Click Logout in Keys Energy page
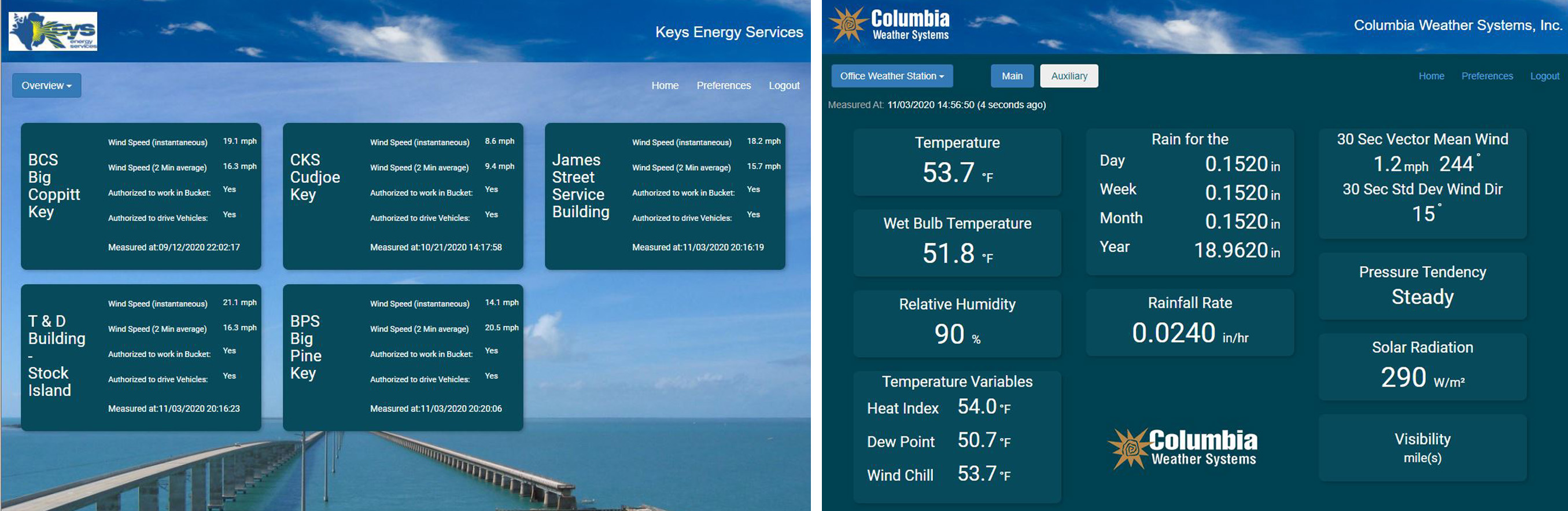Image resolution: width=1568 pixels, height=511 pixels. tap(784, 86)
